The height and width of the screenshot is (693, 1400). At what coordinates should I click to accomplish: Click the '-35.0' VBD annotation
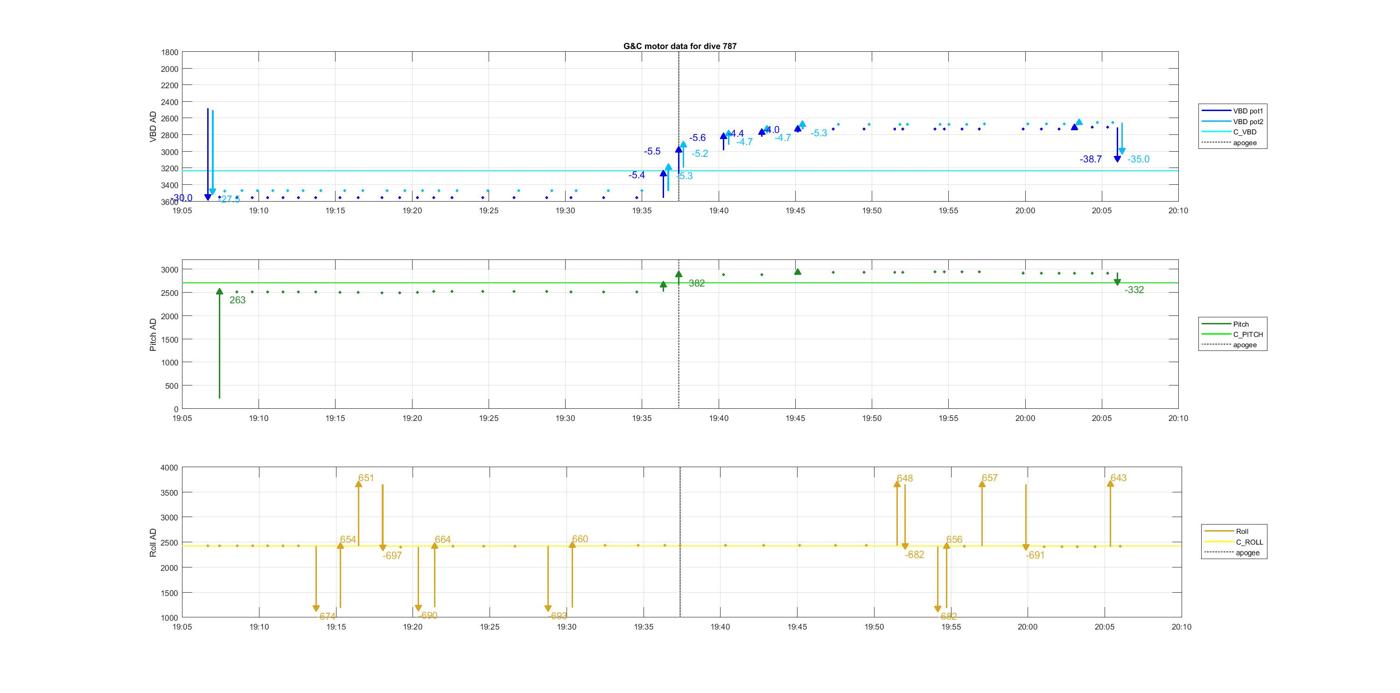click(x=1138, y=159)
